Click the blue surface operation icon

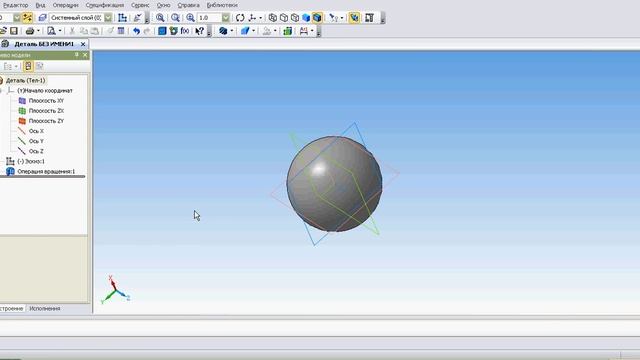pos(245,31)
